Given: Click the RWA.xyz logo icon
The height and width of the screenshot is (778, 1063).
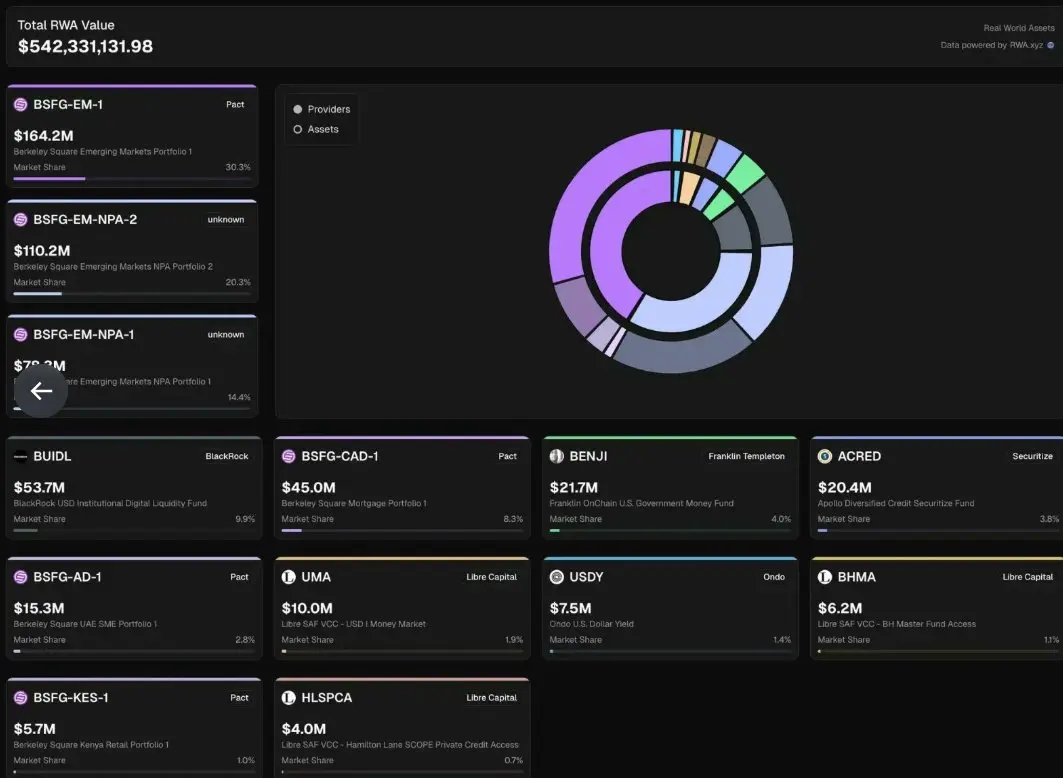Looking at the screenshot, I should click(1051, 45).
